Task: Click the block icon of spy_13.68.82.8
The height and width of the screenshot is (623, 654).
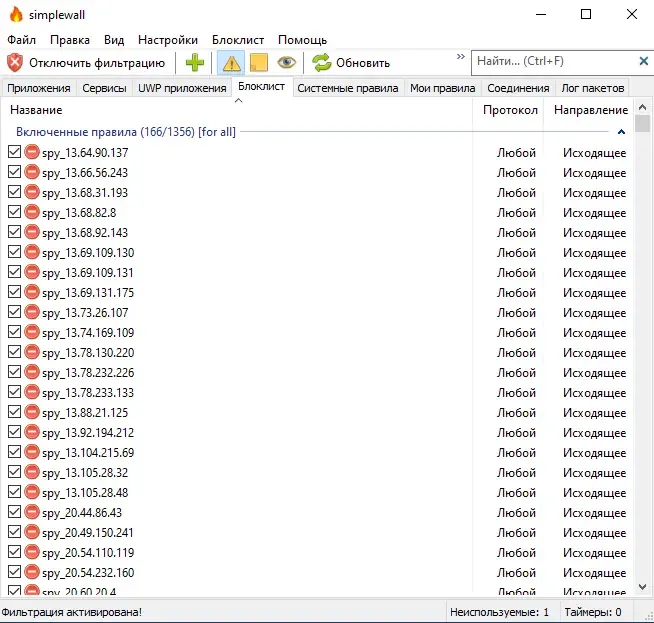Action: point(32,212)
